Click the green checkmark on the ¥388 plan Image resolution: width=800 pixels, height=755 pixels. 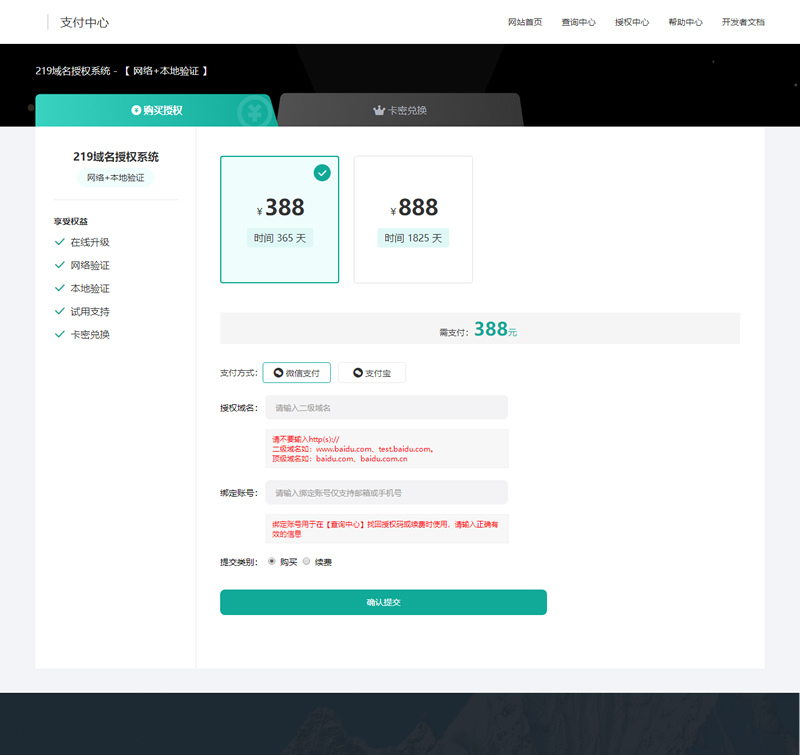(x=321, y=172)
